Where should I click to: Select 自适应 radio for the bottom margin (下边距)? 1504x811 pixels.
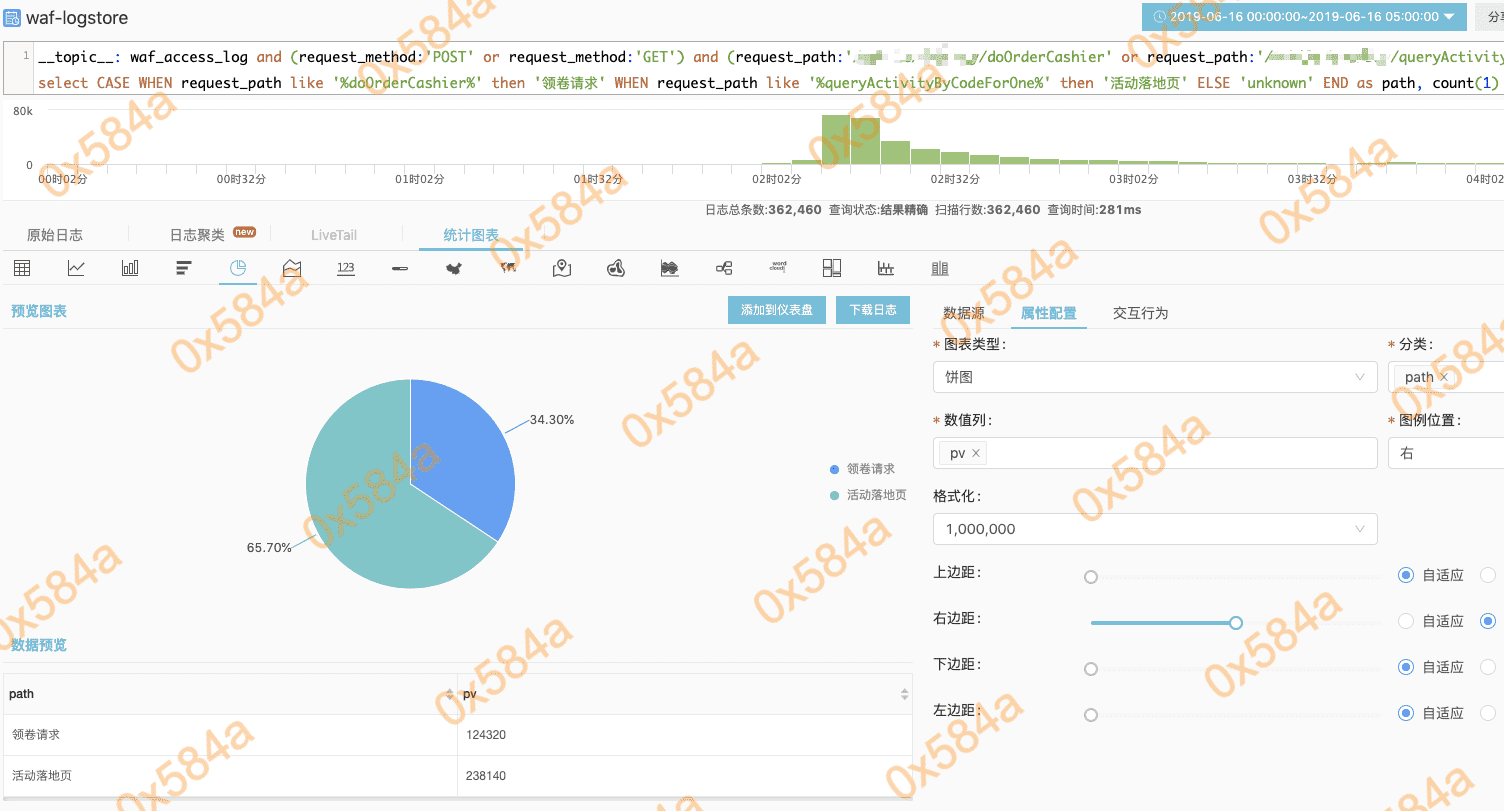click(x=1406, y=667)
